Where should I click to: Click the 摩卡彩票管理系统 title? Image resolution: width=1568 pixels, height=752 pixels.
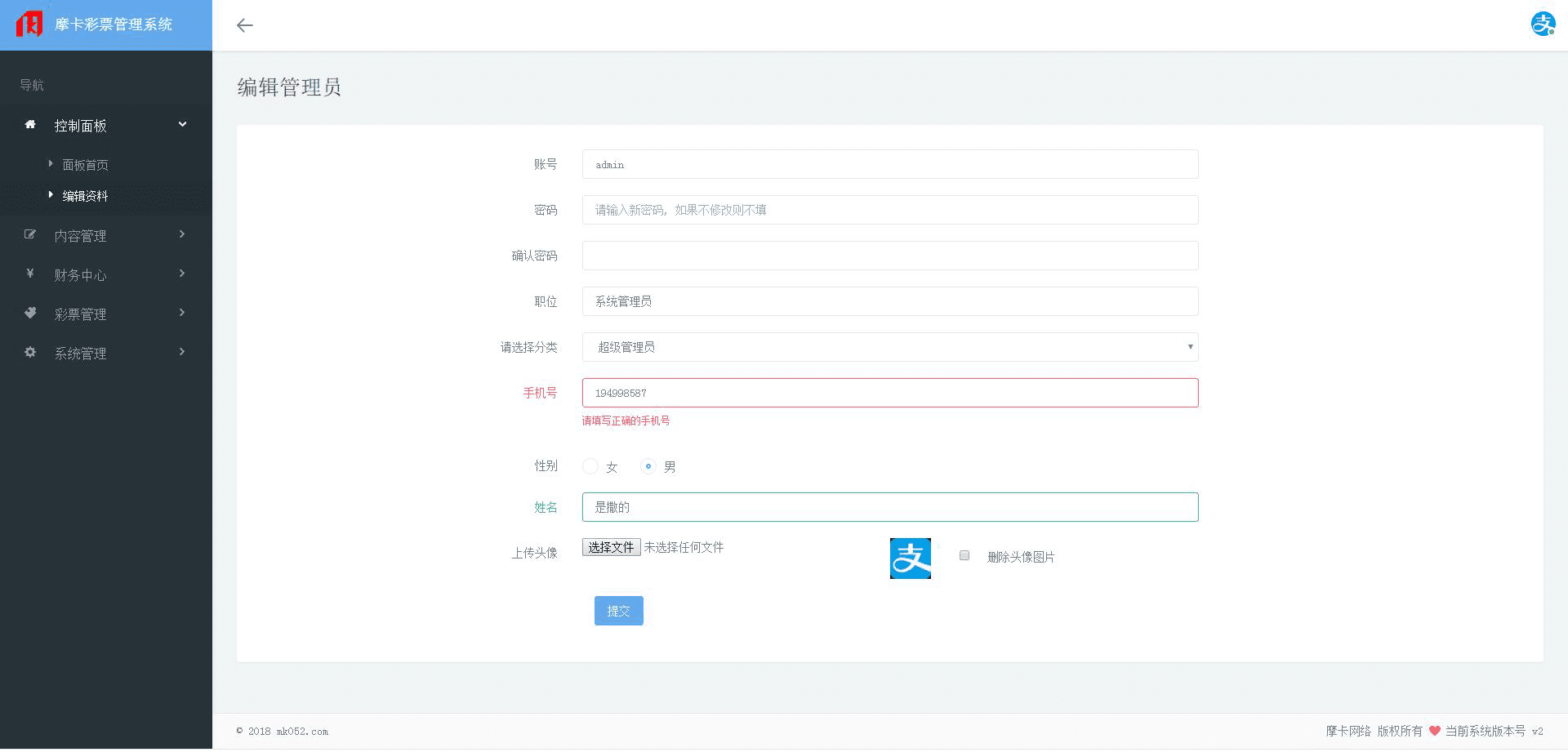click(x=114, y=24)
